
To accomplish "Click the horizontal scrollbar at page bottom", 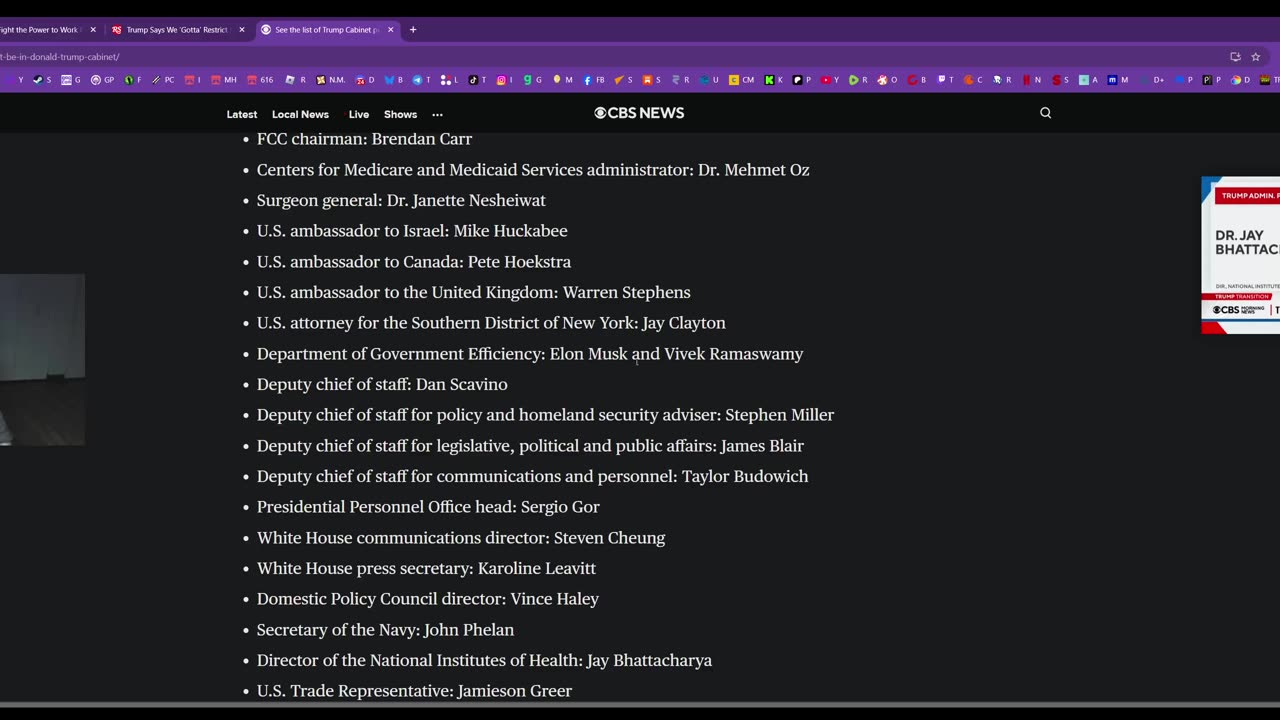I will (x=640, y=705).
